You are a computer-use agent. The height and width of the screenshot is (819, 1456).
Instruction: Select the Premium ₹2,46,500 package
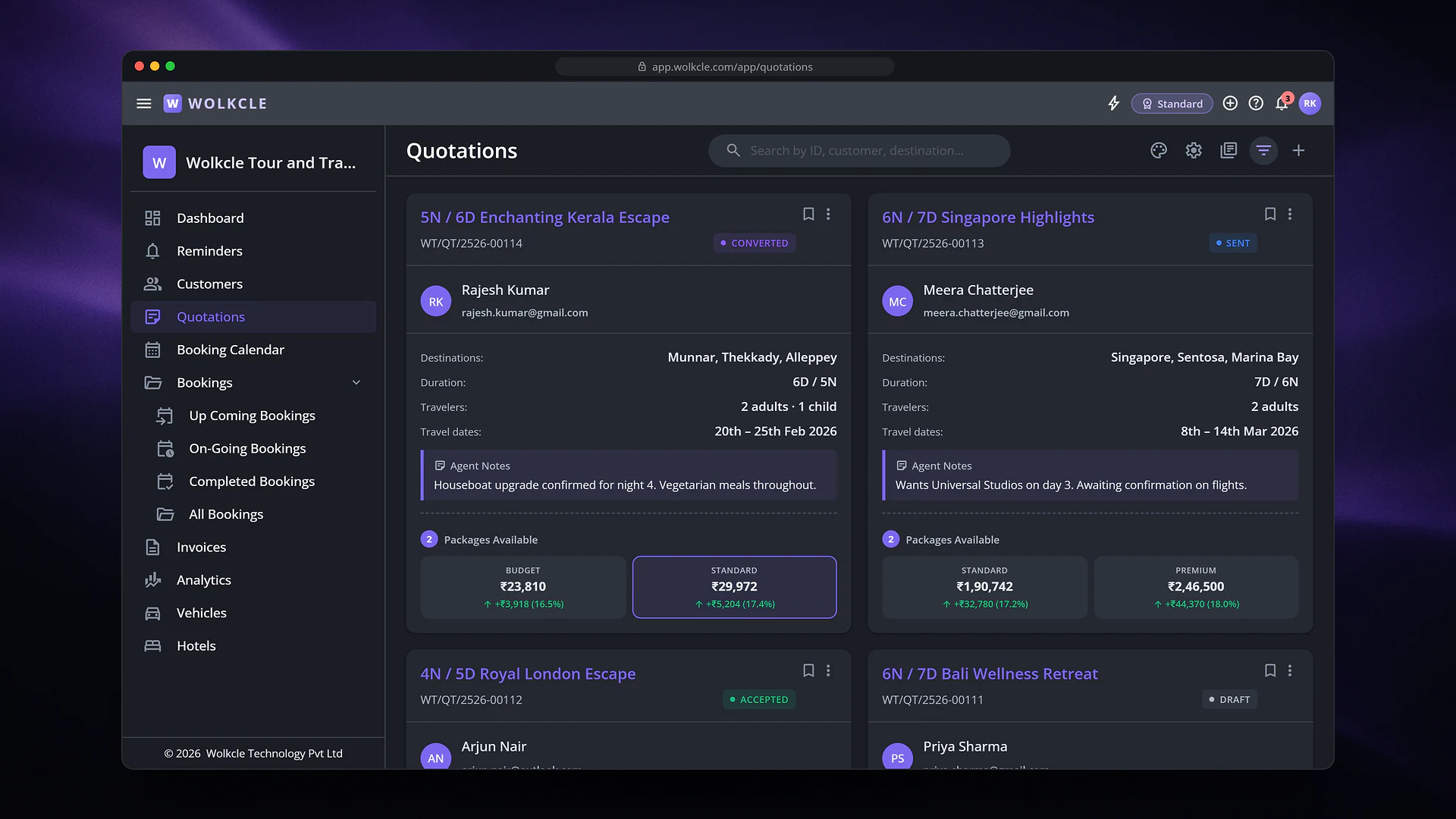1196,587
